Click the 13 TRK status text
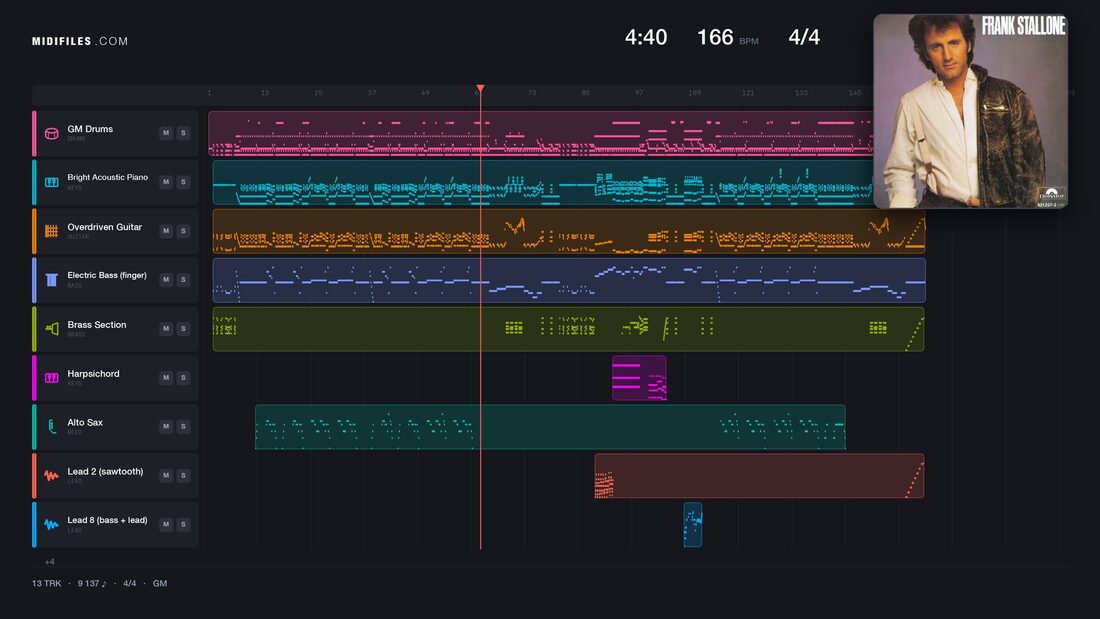The width and height of the screenshot is (1100, 619). pos(46,583)
